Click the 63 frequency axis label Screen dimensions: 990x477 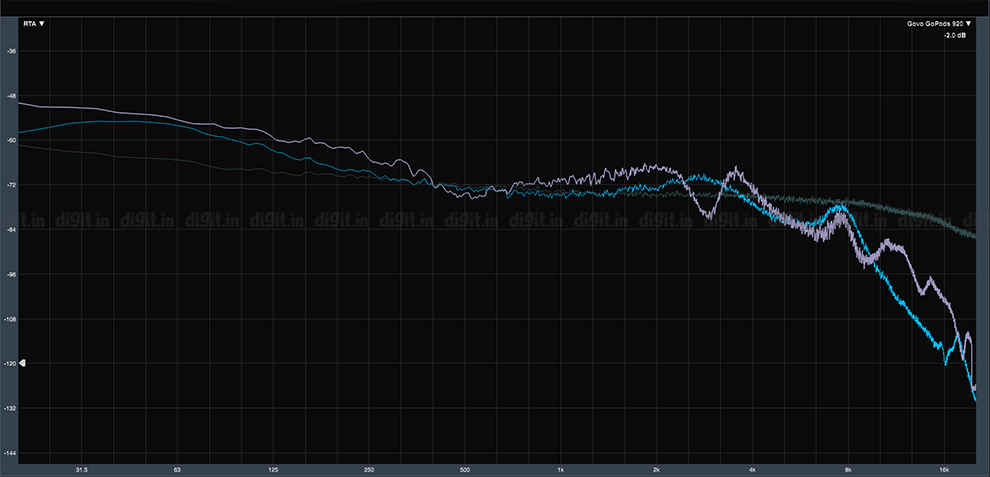[177, 470]
